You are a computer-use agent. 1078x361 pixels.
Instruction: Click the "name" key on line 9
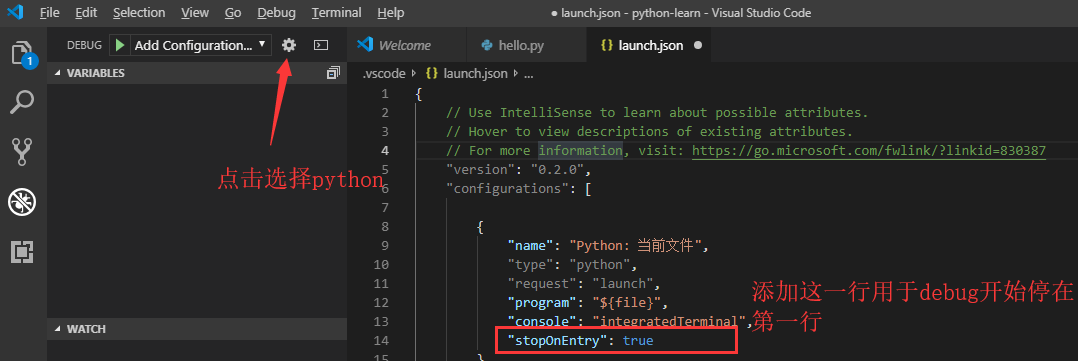coord(531,245)
